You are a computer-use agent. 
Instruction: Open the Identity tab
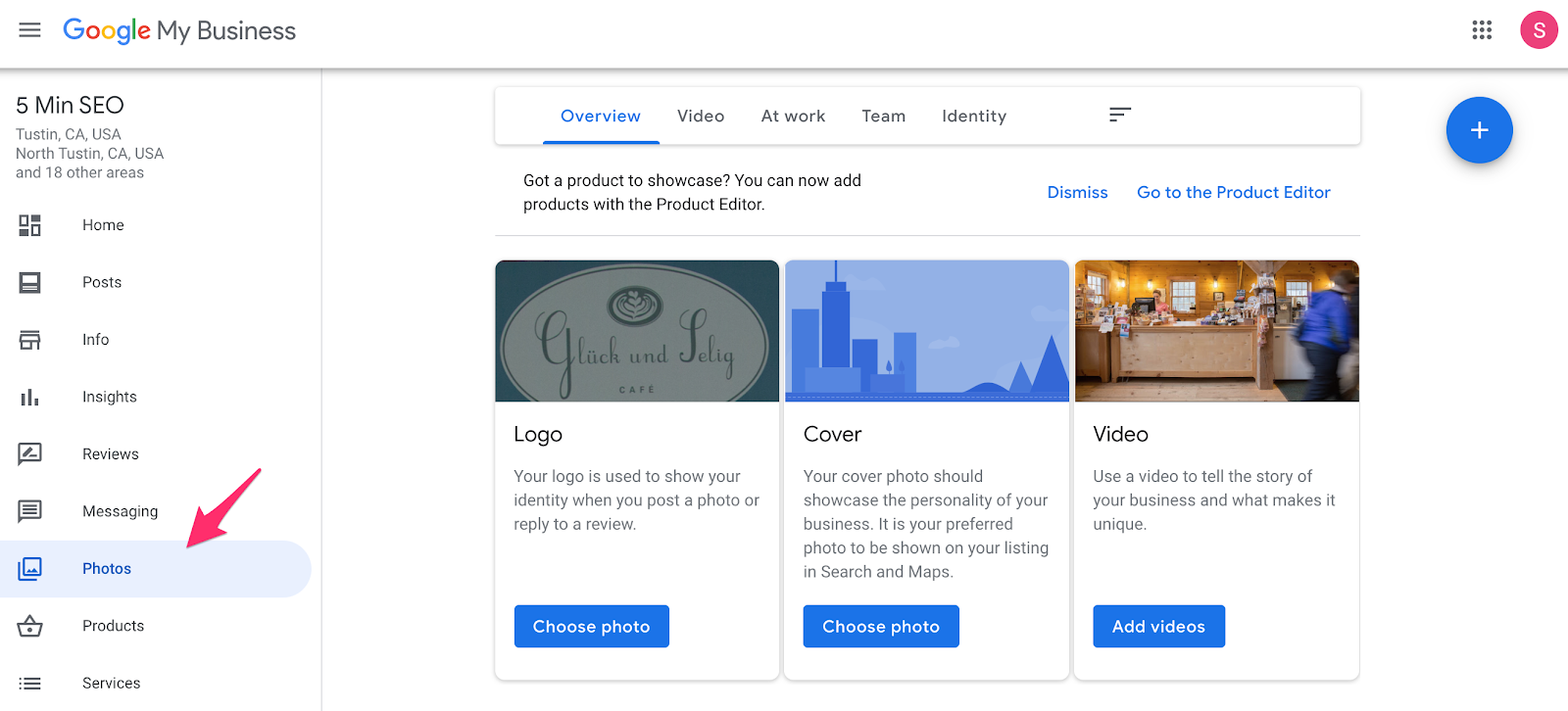click(x=974, y=116)
